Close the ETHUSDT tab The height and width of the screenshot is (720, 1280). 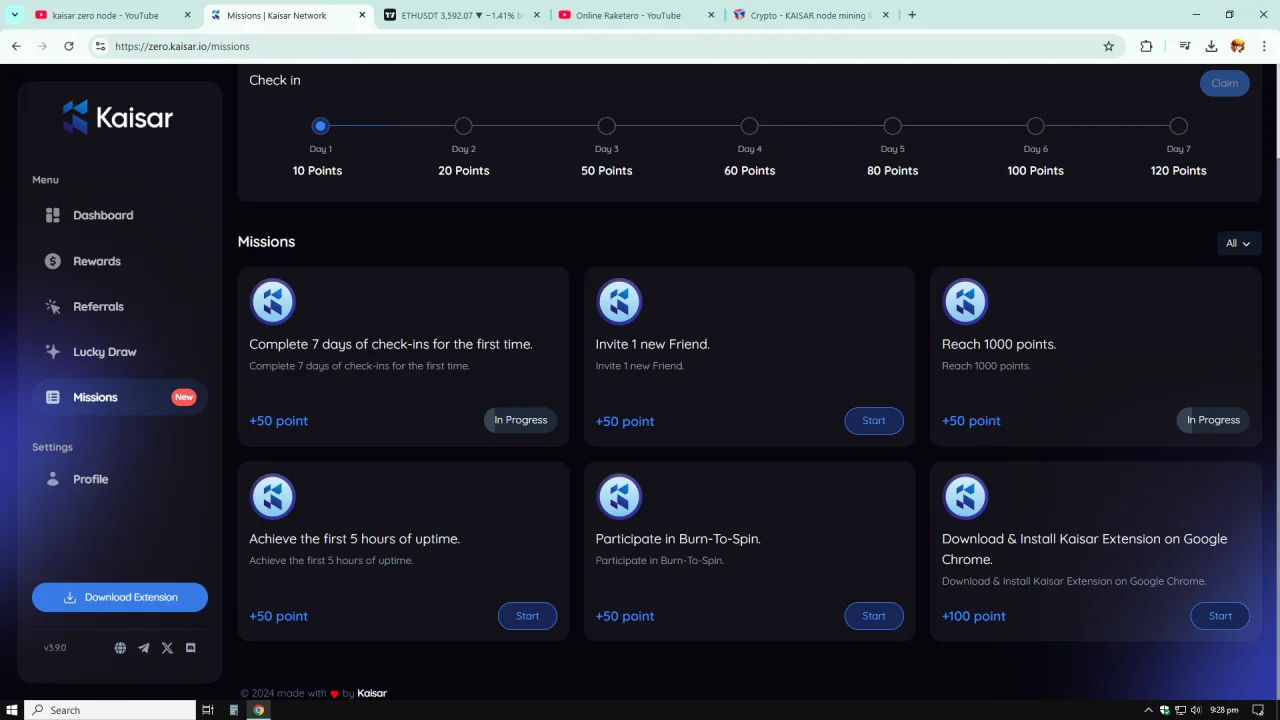[537, 15]
